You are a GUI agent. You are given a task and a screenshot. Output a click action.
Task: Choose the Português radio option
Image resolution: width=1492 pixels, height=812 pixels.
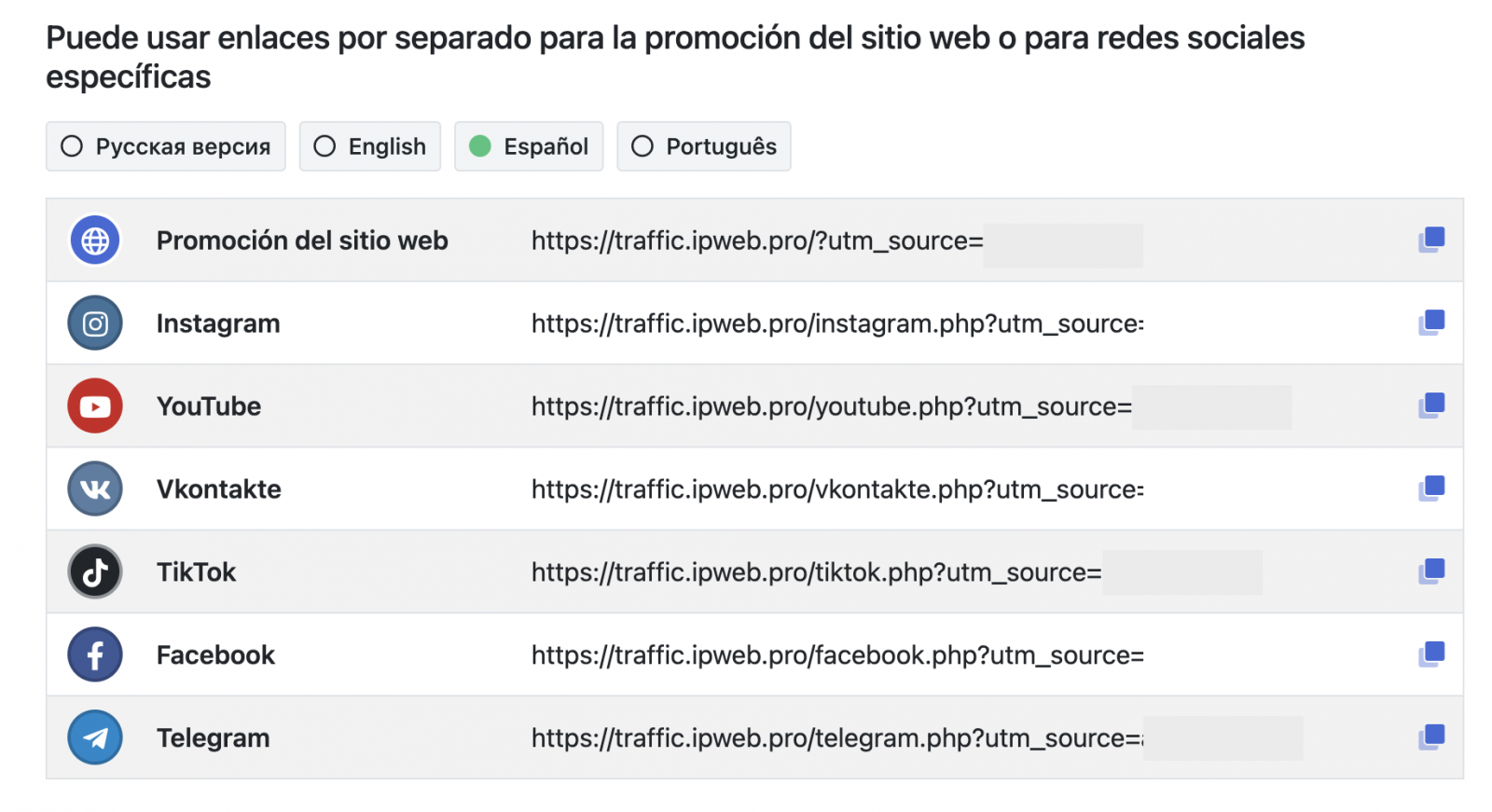pos(704,146)
